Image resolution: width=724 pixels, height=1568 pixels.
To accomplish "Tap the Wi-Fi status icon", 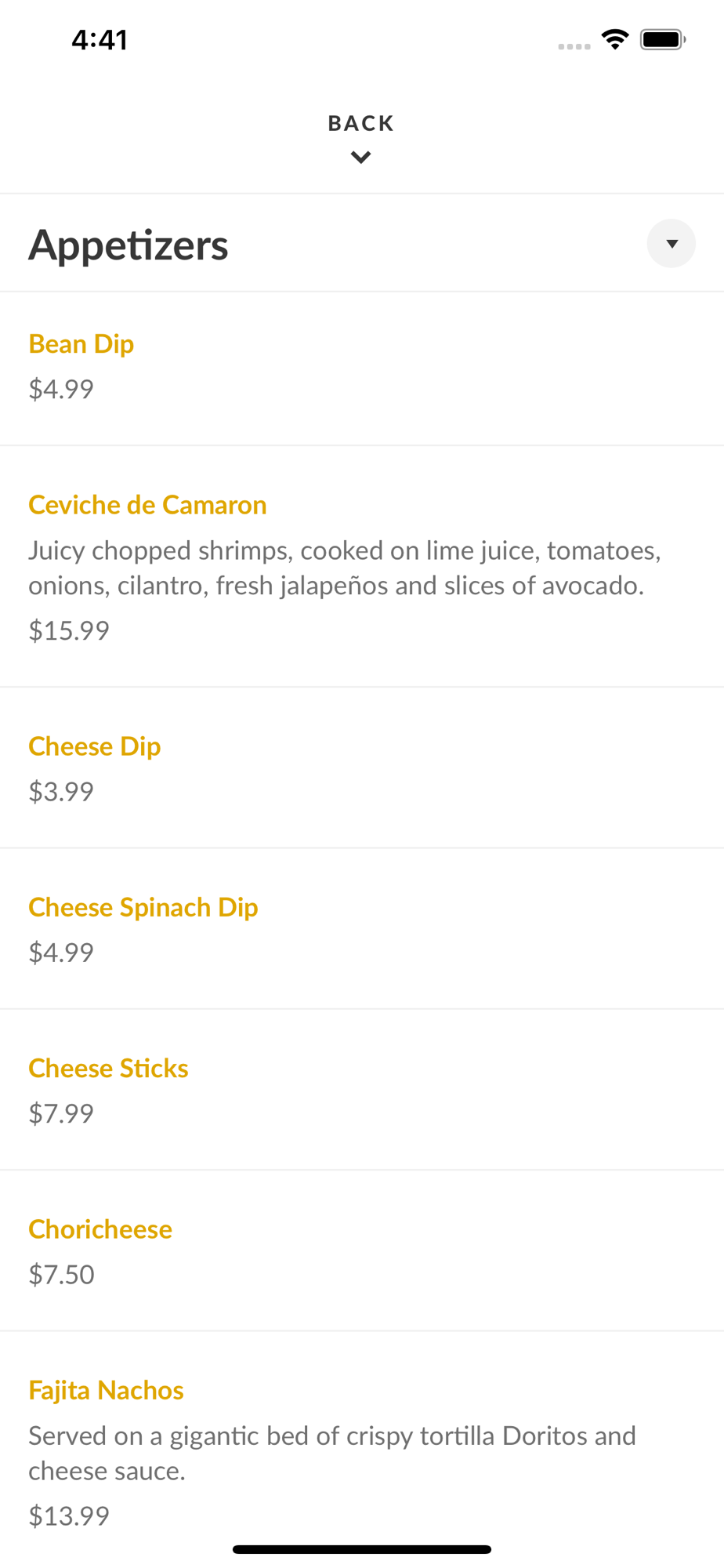I will (615, 39).
